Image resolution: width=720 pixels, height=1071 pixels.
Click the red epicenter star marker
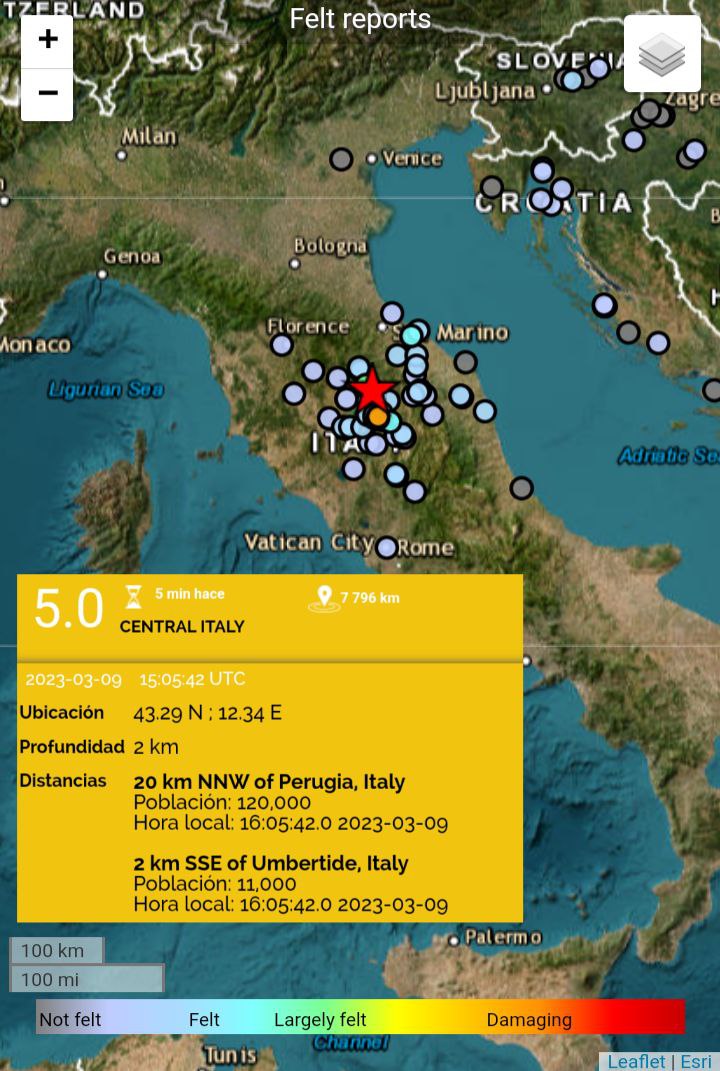click(x=372, y=389)
